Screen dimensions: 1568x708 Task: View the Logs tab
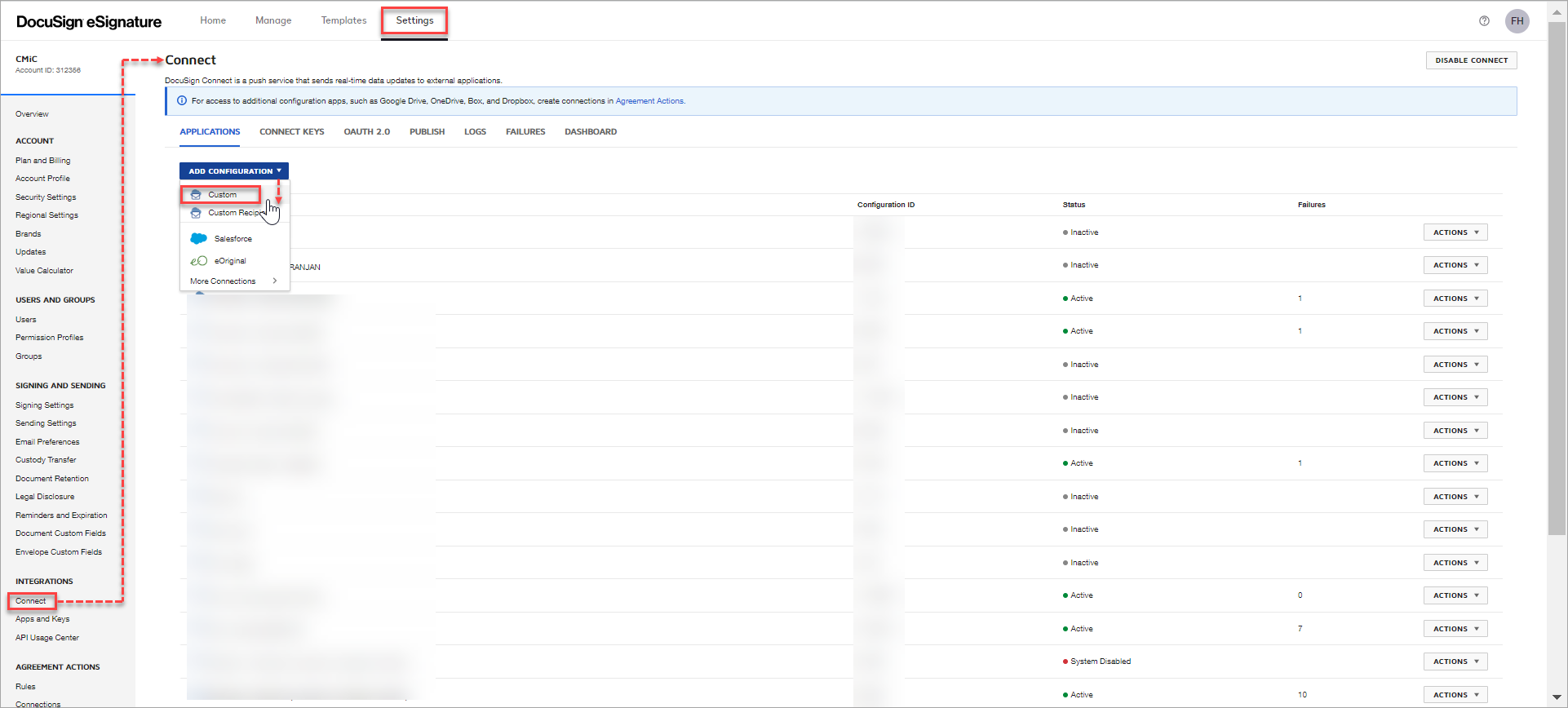click(476, 132)
